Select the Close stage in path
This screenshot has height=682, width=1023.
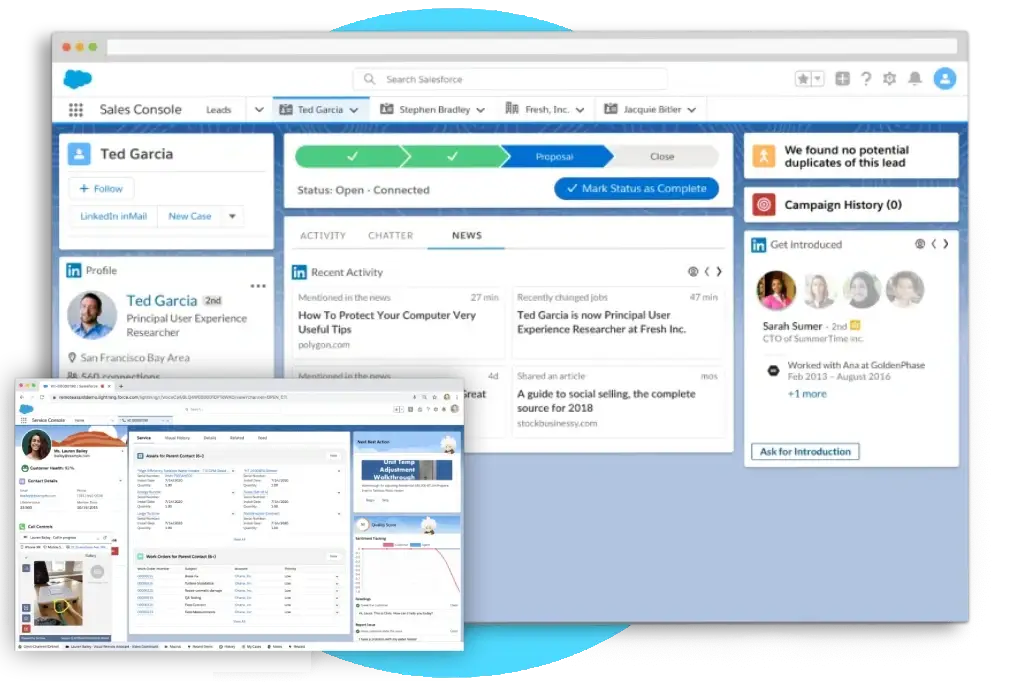[x=662, y=157]
